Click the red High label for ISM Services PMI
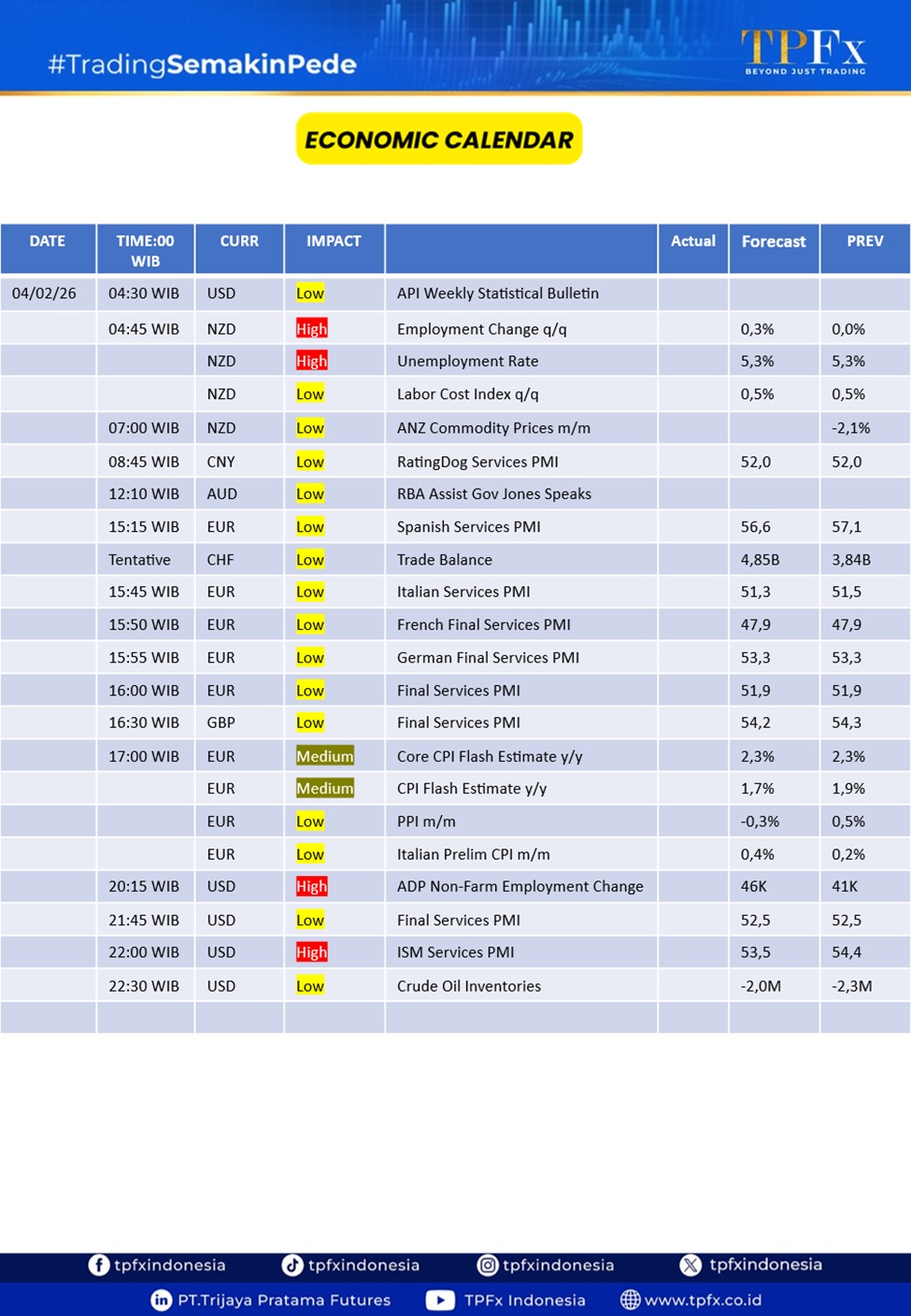The width and height of the screenshot is (911, 1316). 311,952
